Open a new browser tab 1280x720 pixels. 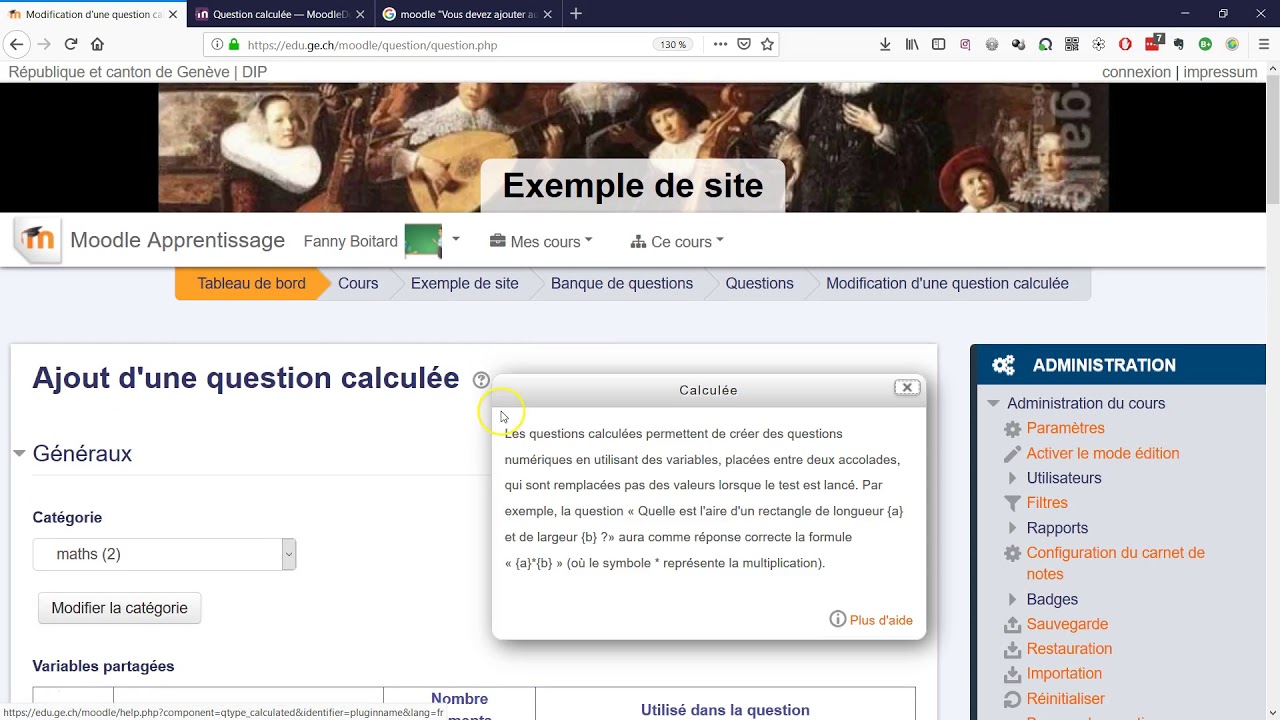(x=576, y=14)
